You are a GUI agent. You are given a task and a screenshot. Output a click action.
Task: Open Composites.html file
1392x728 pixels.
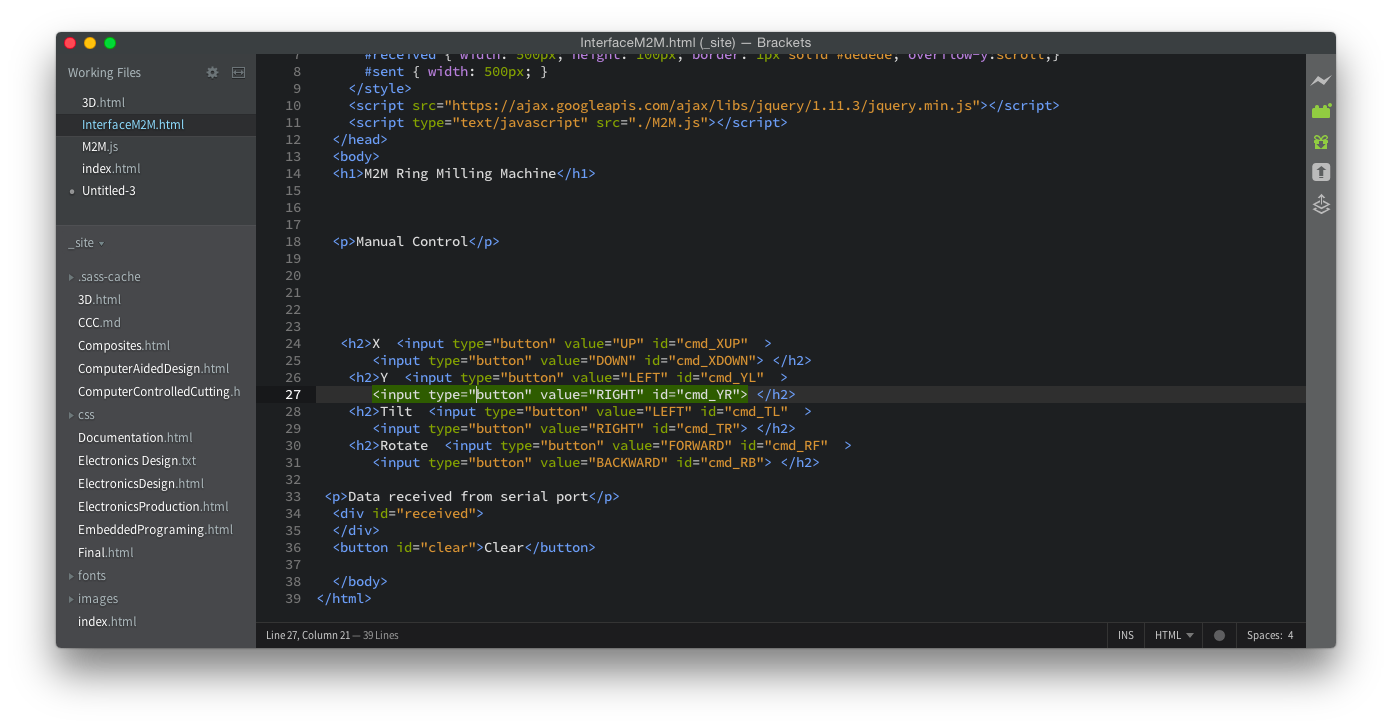click(x=124, y=346)
